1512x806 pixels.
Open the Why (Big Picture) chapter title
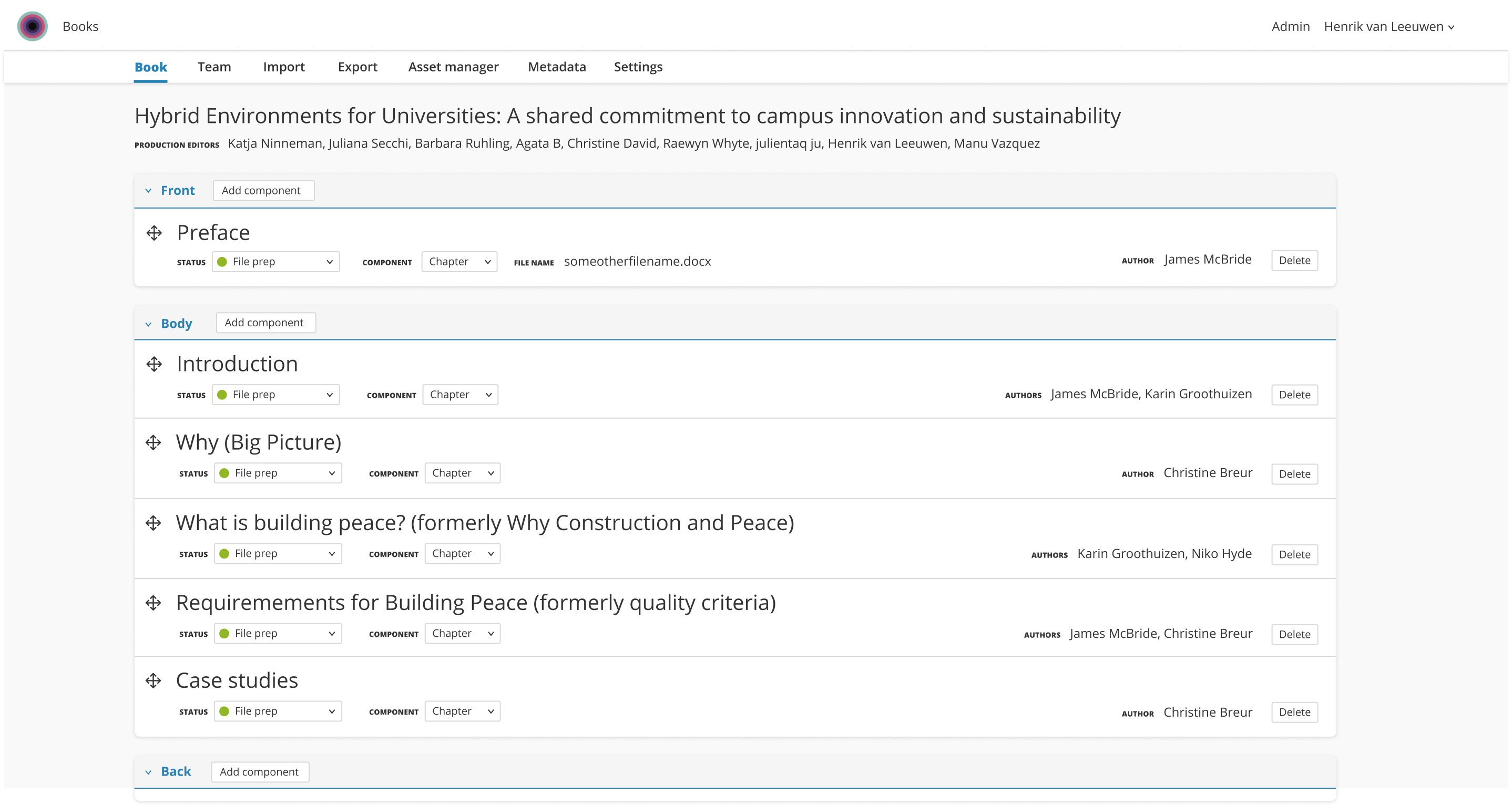(x=258, y=442)
